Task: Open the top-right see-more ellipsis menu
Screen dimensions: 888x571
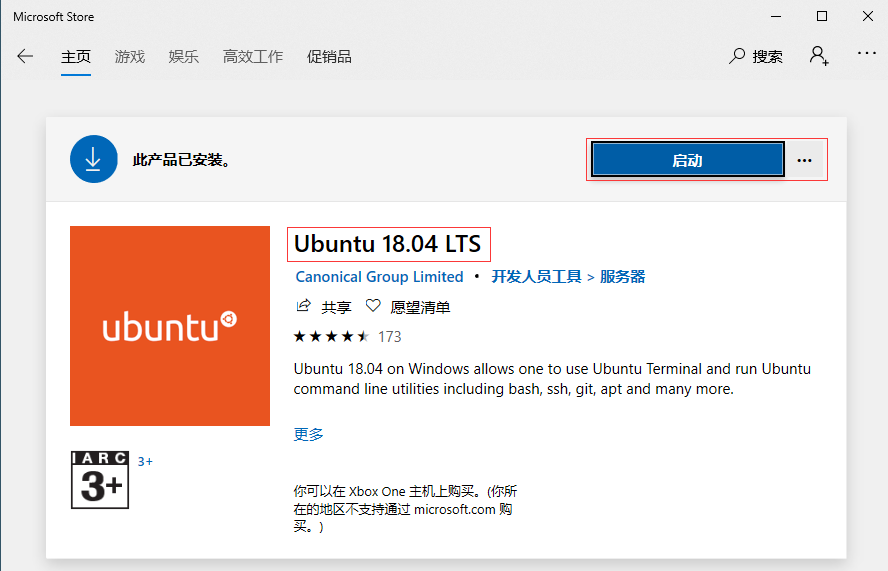Action: (866, 53)
